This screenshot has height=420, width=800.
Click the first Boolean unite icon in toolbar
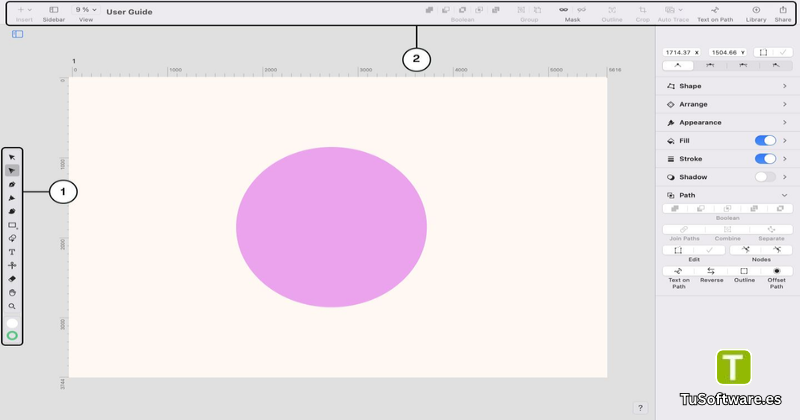430,10
